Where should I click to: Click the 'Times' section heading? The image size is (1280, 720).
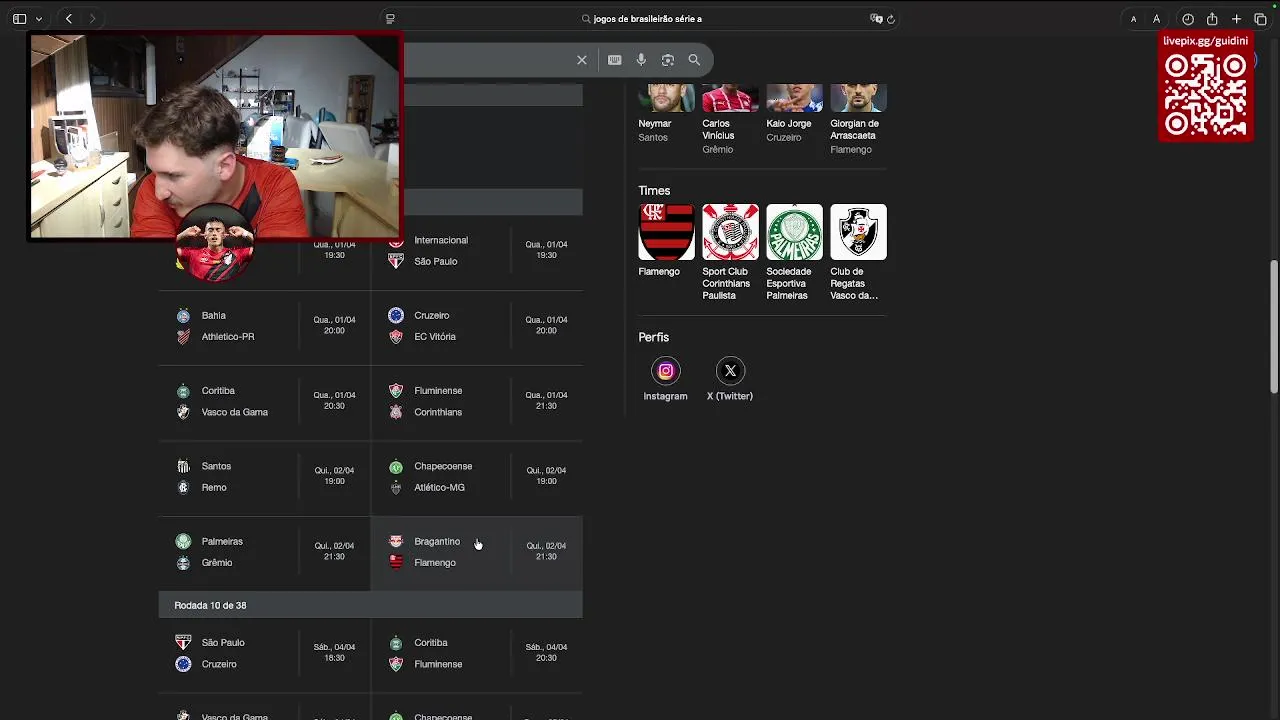654,190
